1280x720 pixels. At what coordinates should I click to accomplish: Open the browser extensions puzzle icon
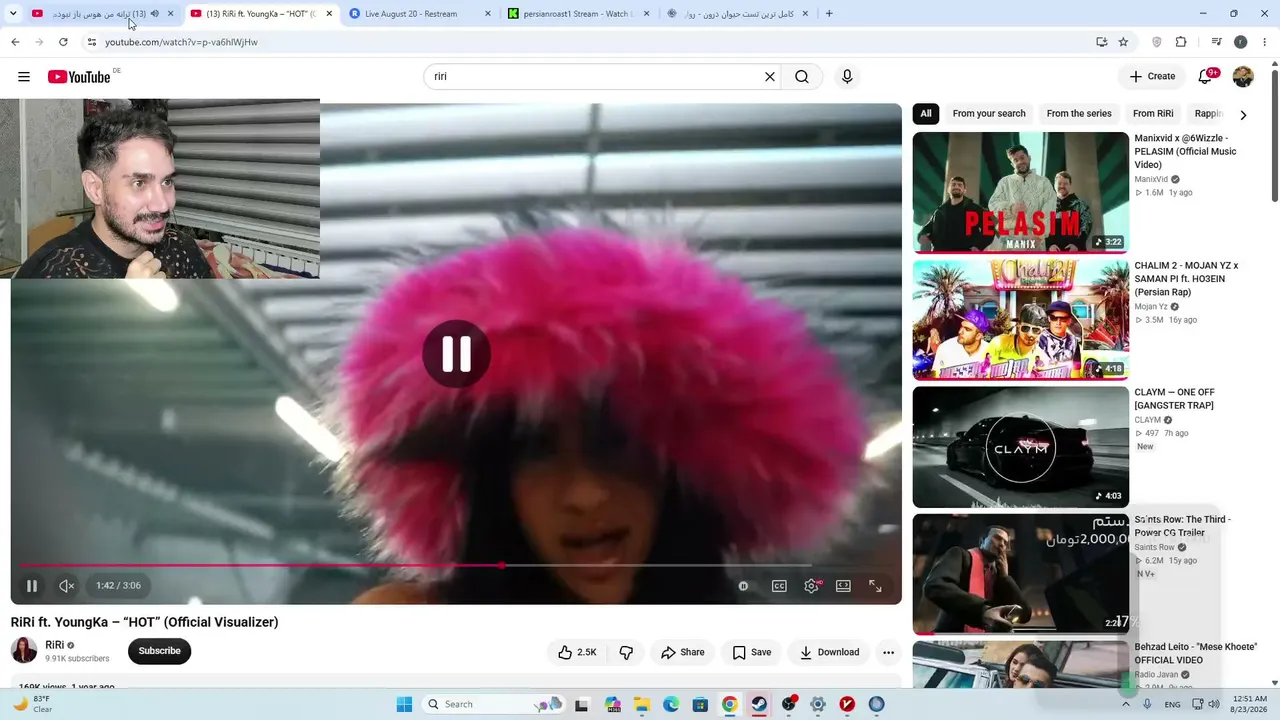1181,42
